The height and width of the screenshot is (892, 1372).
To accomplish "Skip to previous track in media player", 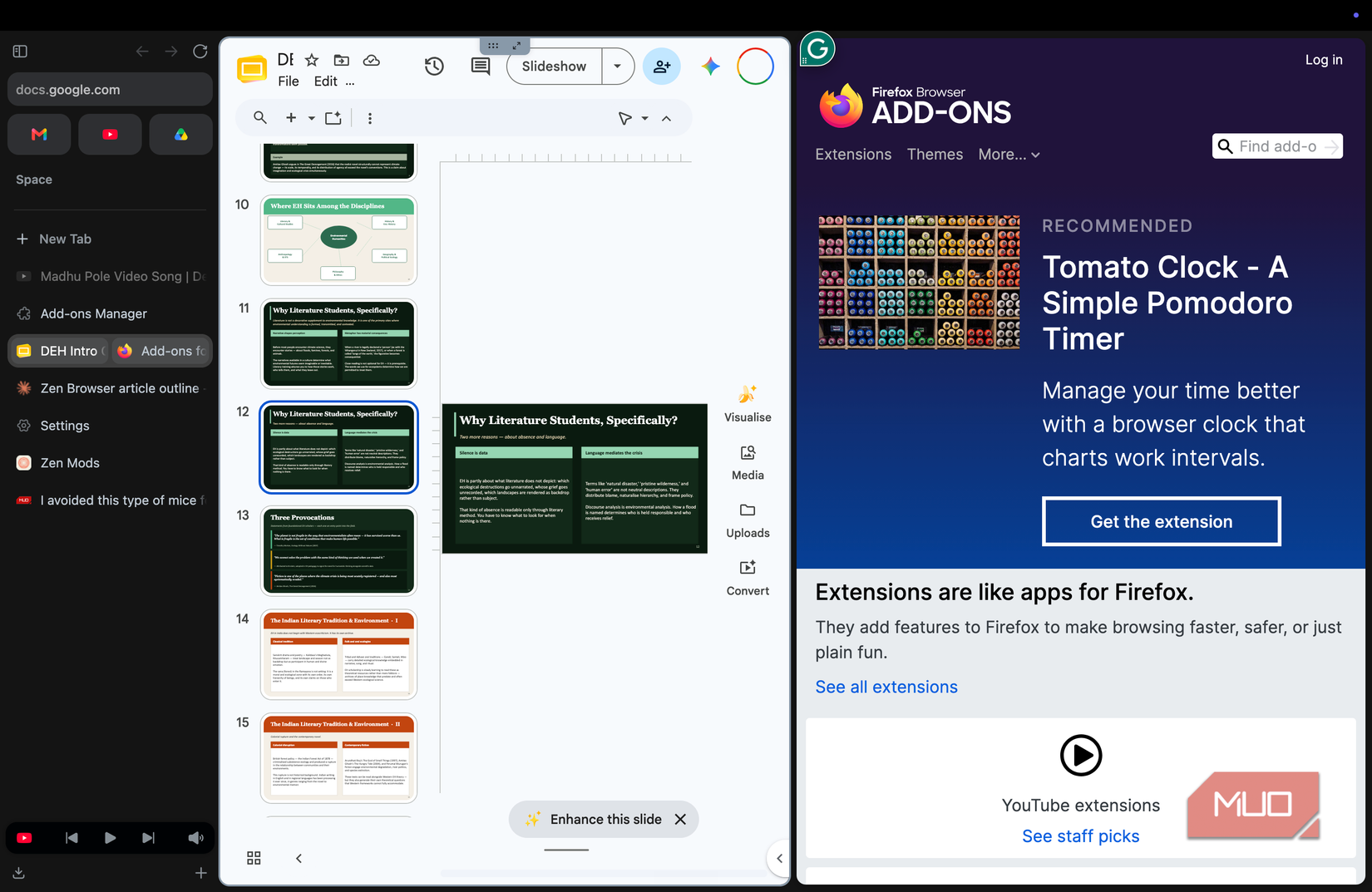I will pyautogui.click(x=72, y=838).
